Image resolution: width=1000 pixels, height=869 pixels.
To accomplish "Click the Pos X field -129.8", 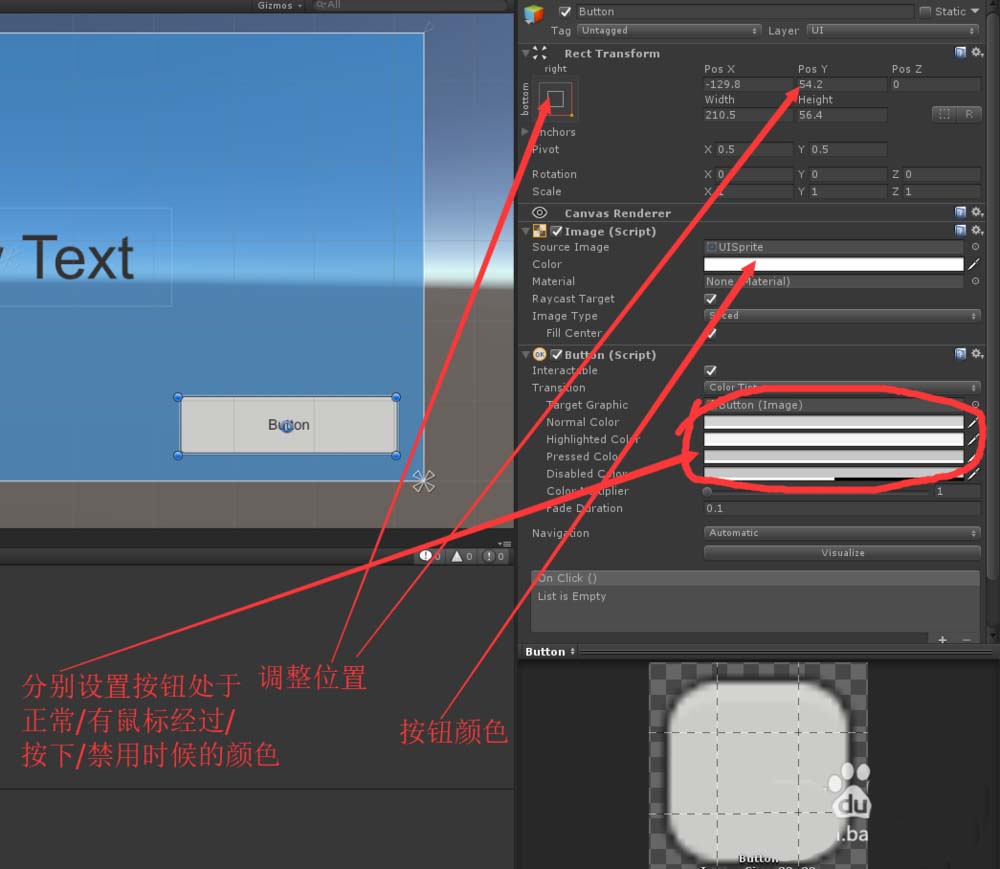I will click(747, 84).
